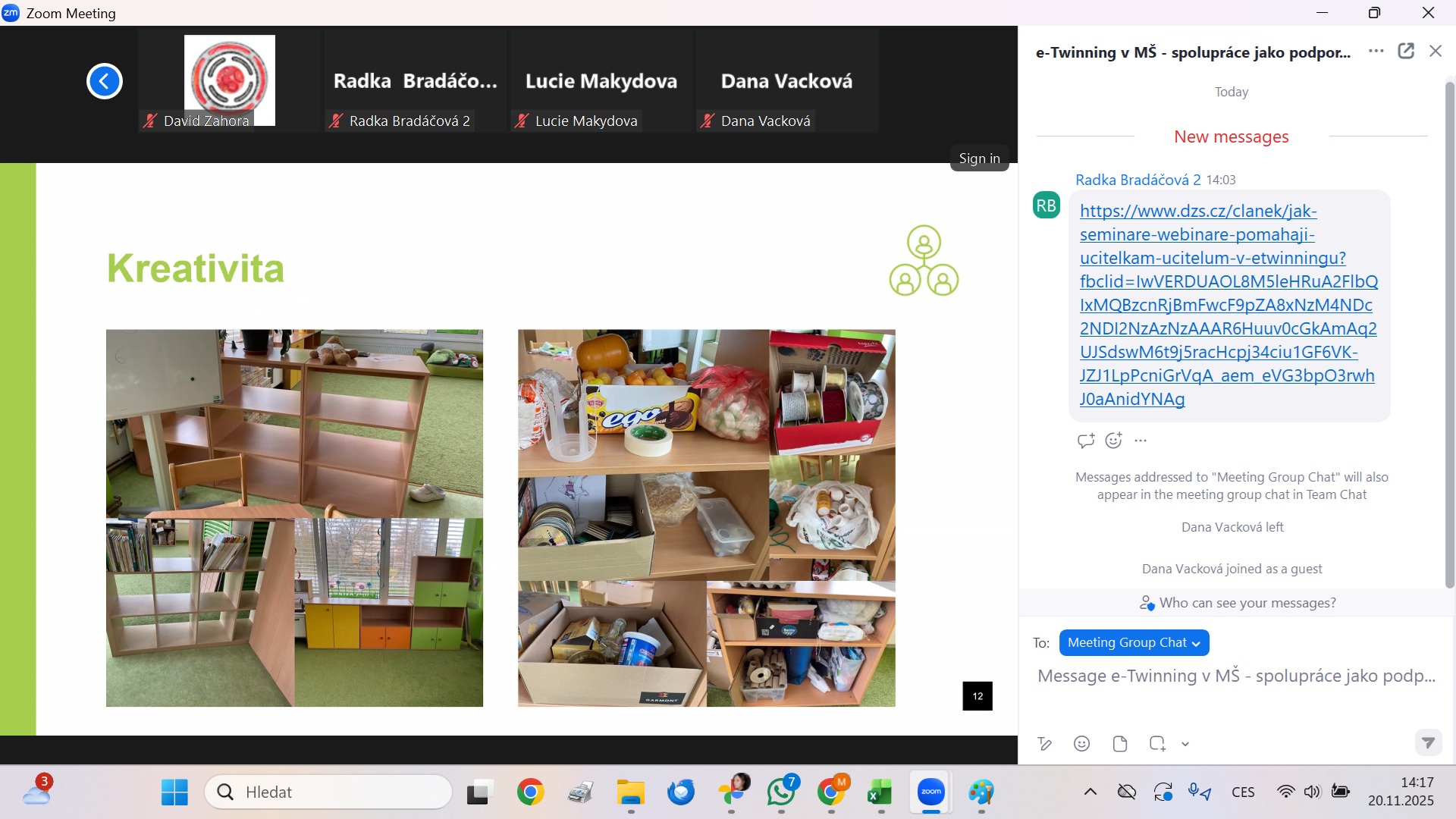Screen dimensions: 1456x819
Task: Attach a file to the chat
Action: [x=1120, y=744]
